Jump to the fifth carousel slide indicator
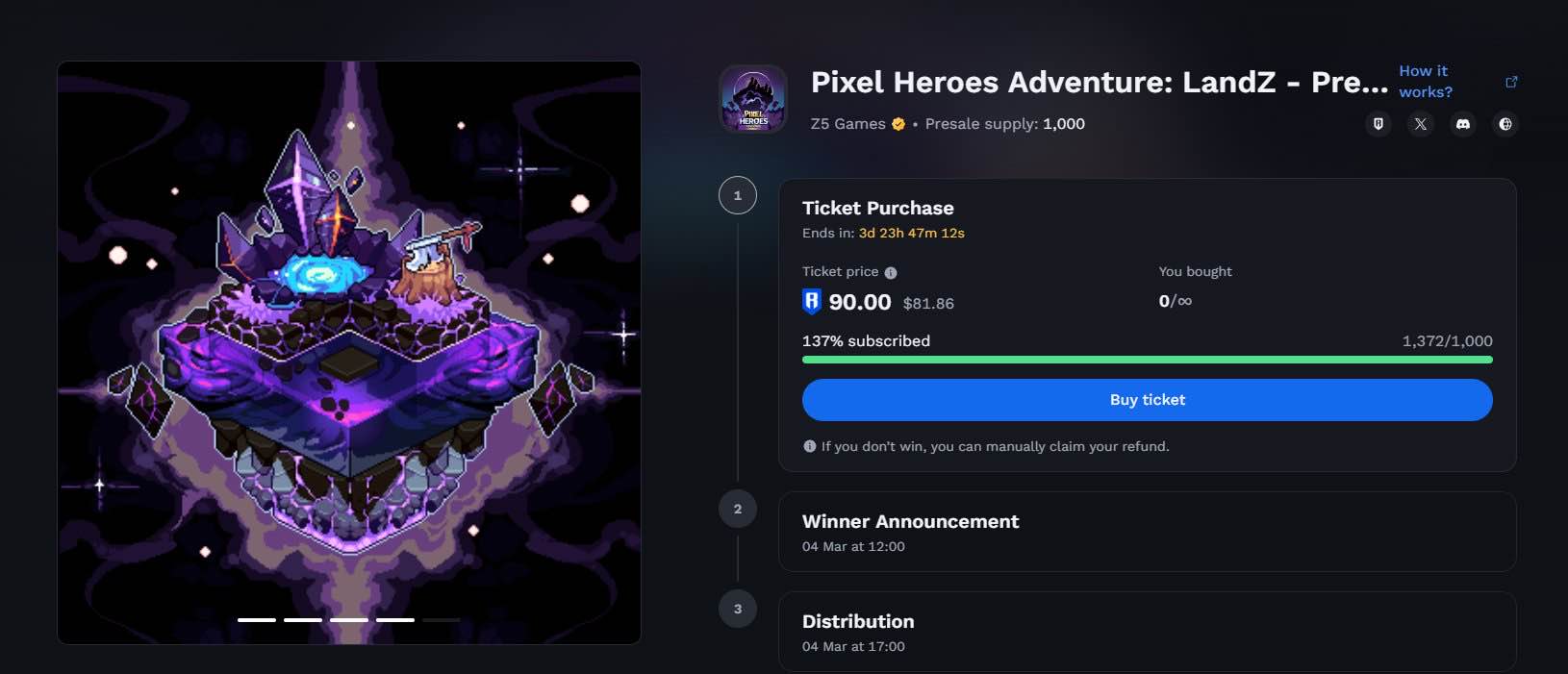 [442, 620]
